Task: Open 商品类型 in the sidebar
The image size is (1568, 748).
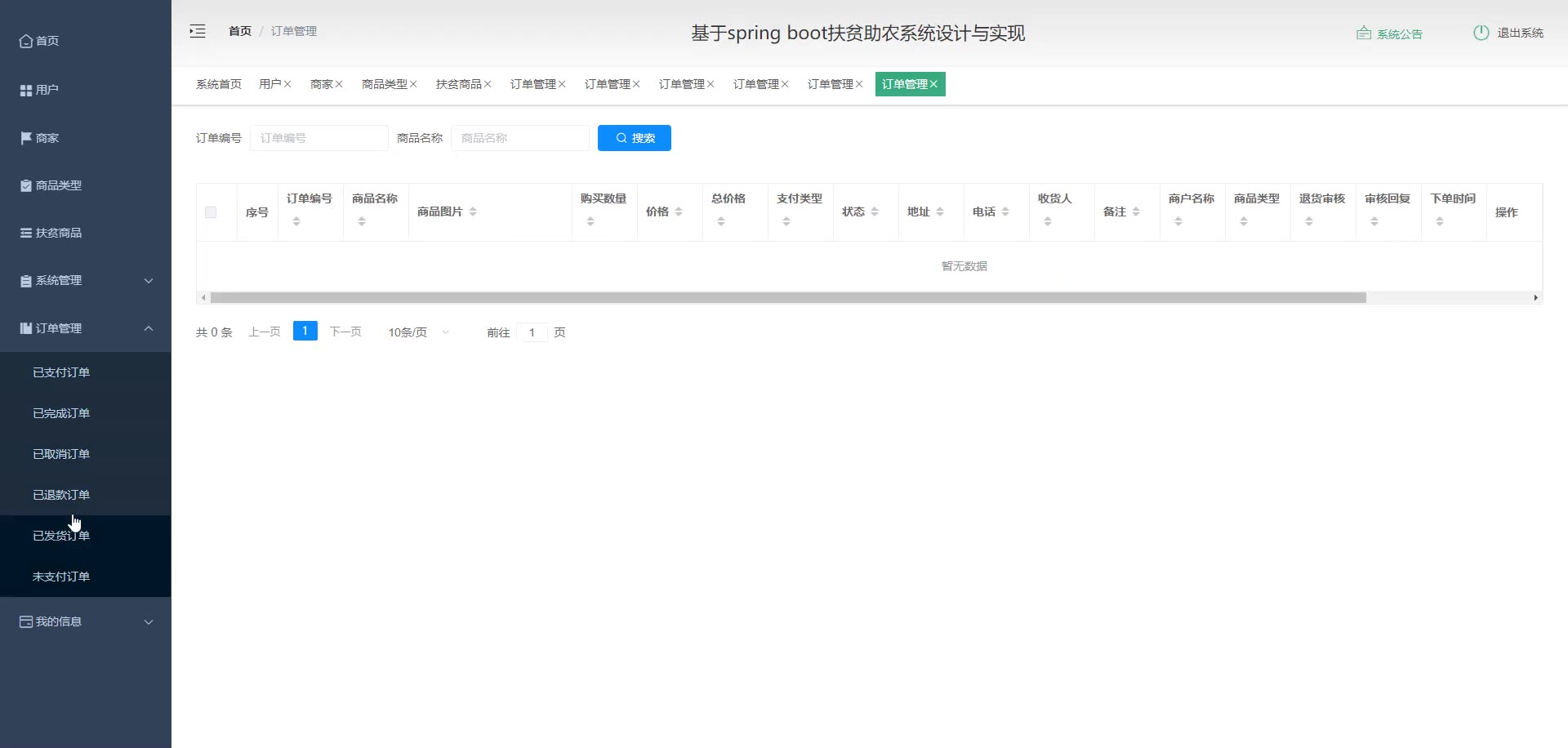Action: [x=51, y=185]
